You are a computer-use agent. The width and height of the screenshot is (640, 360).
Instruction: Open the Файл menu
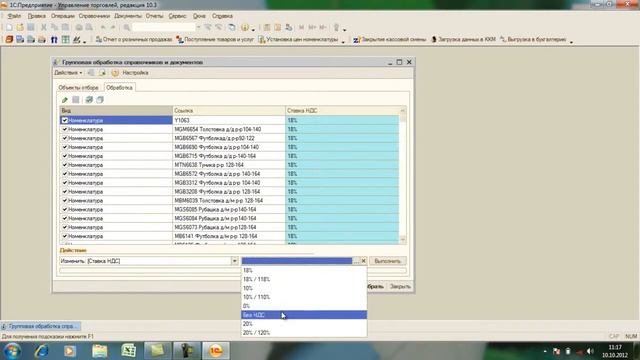pyautogui.click(x=14, y=16)
